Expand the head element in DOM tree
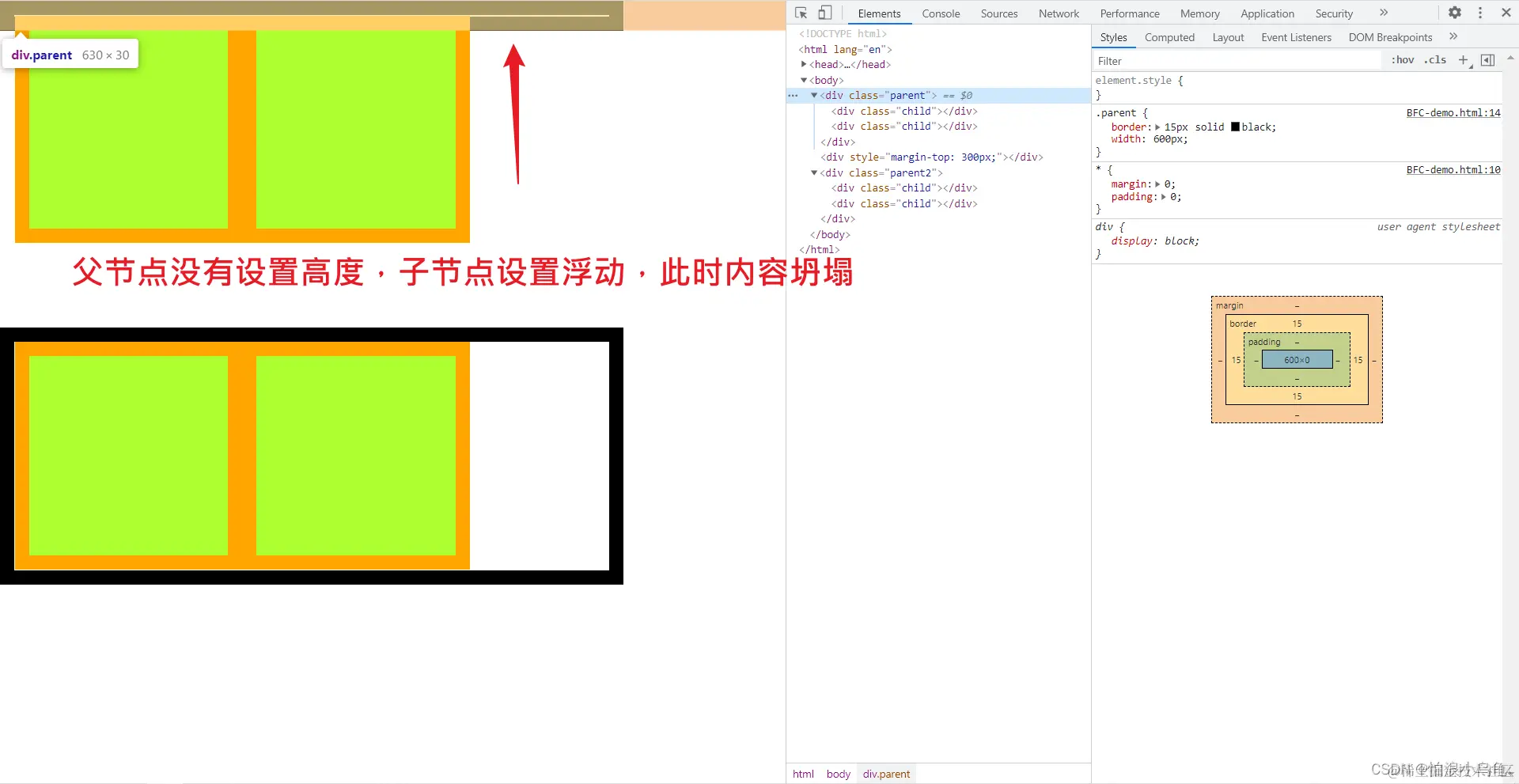Viewport: 1519px width, 784px height. [x=804, y=64]
